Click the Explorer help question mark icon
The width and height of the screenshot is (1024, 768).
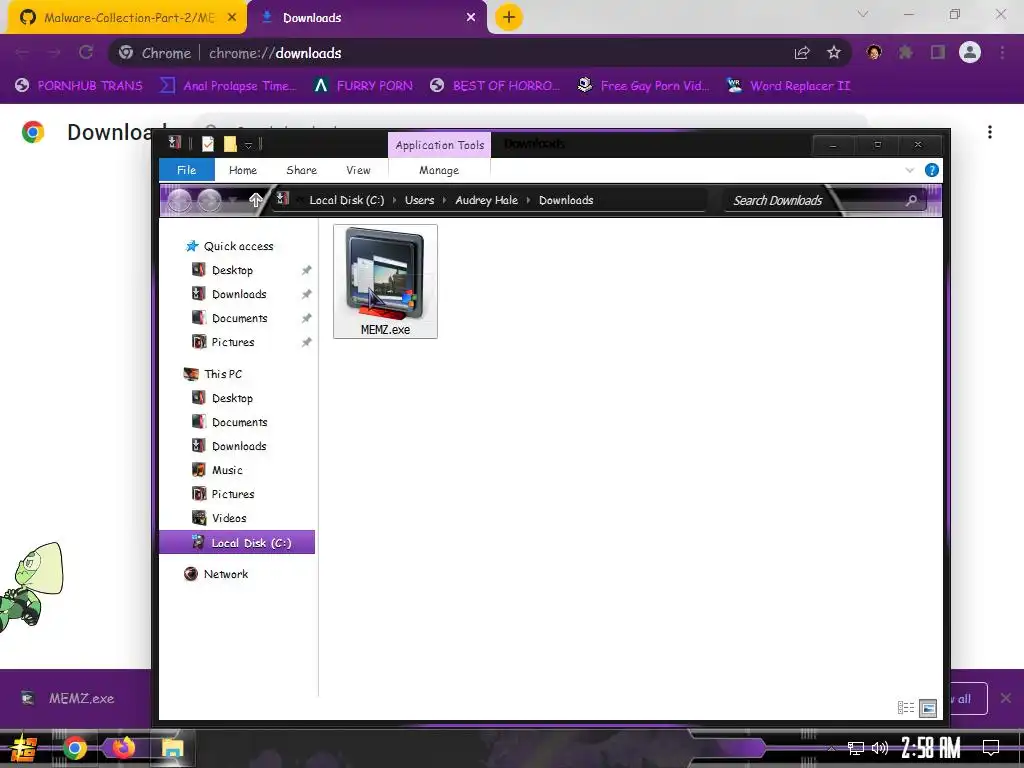coord(932,170)
